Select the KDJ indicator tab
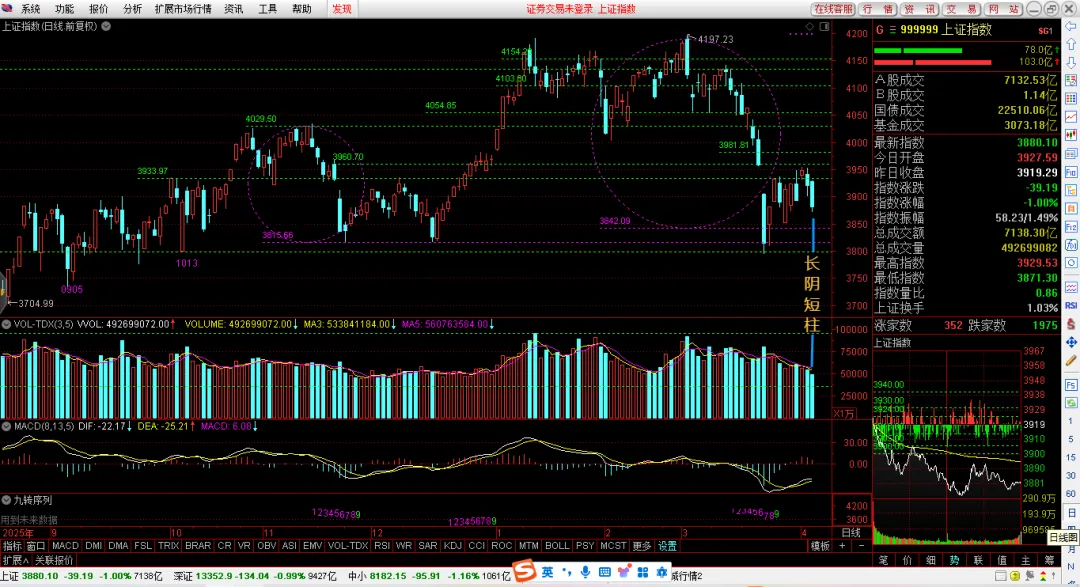The image size is (1080, 587). [x=453, y=546]
